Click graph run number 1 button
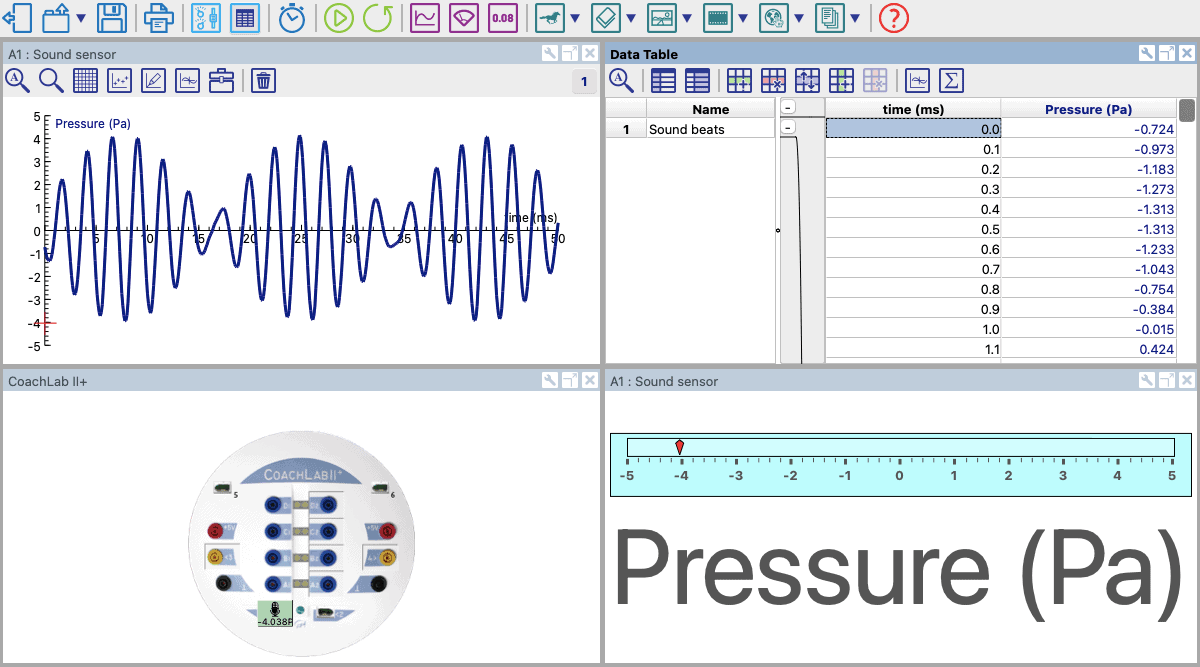Screen dimensions: 1200x667 (584, 82)
